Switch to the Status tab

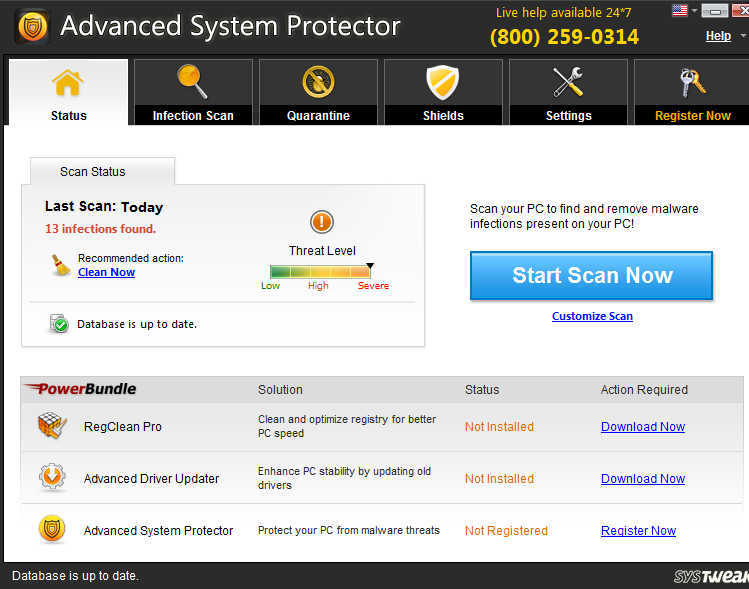(68, 92)
